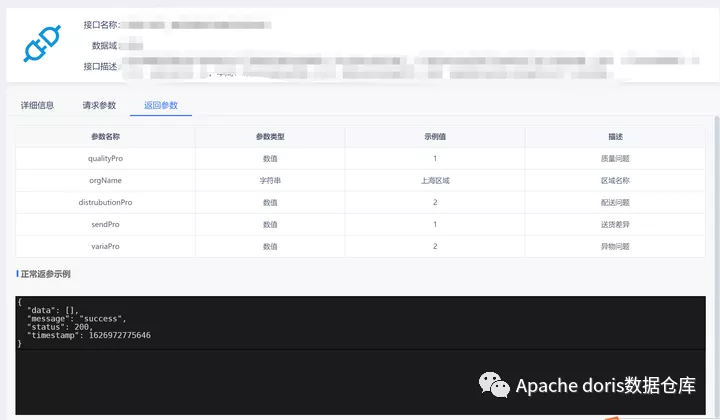Click the 字符串 type cell
Image resolution: width=720 pixels, height=420 pixels.
tap(269, 180)
